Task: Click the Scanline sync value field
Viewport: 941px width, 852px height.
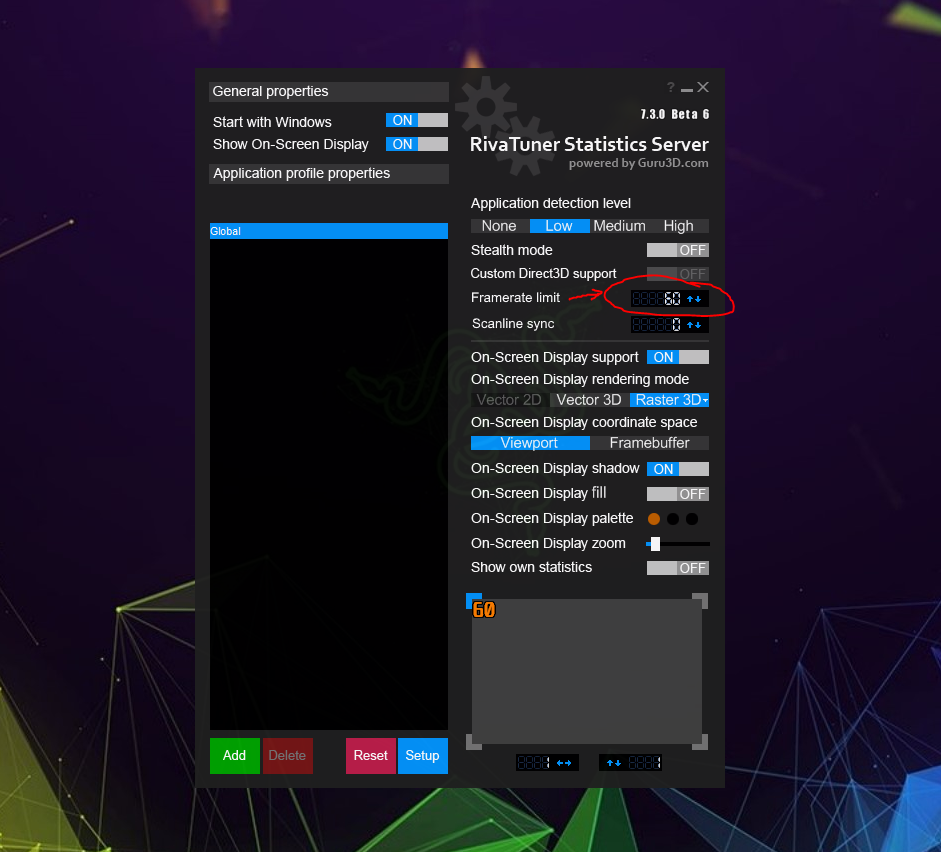Action: coord(657,325)
